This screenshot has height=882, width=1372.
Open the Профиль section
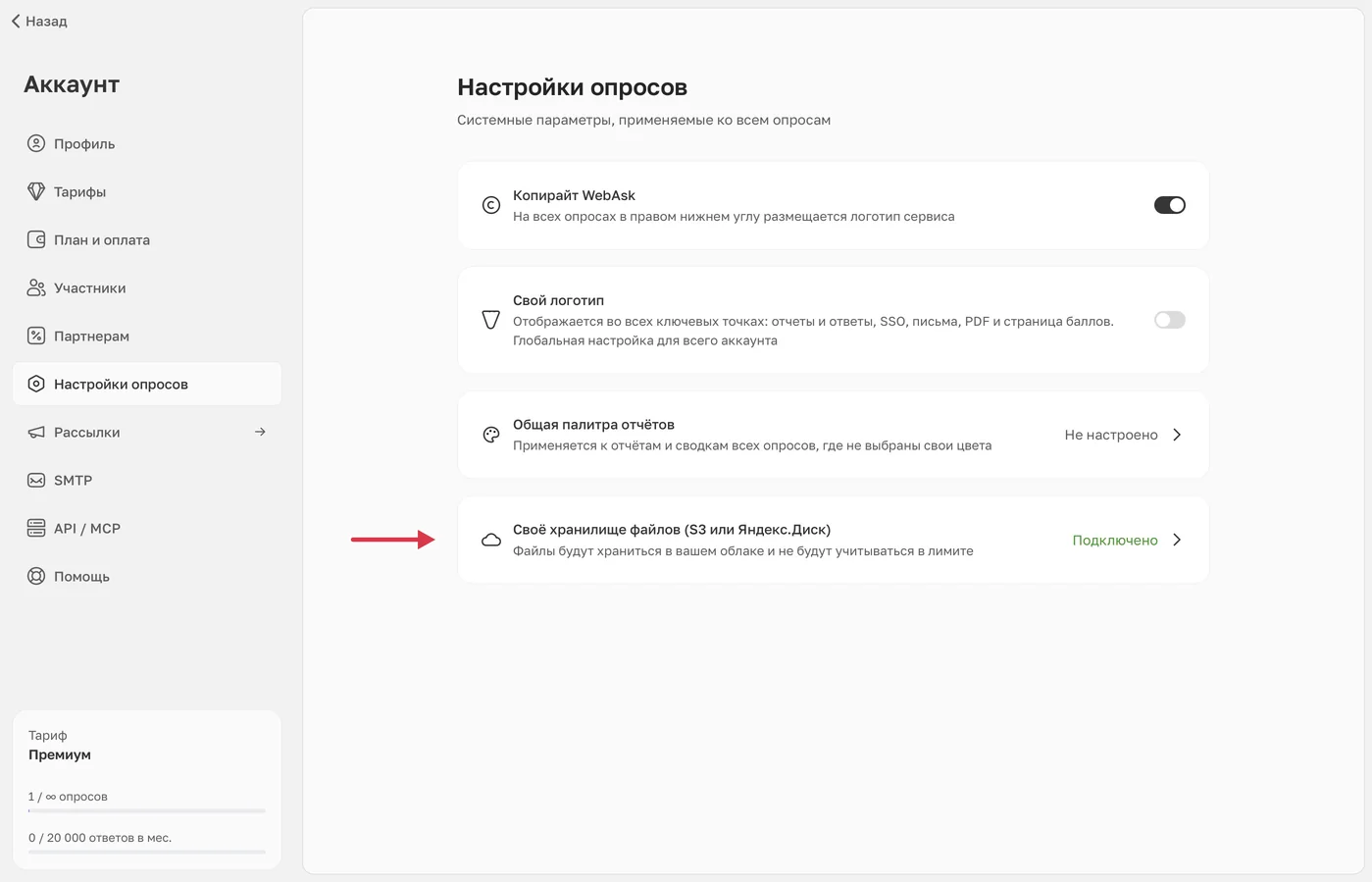pyautogui.click(x=147, y=143)
